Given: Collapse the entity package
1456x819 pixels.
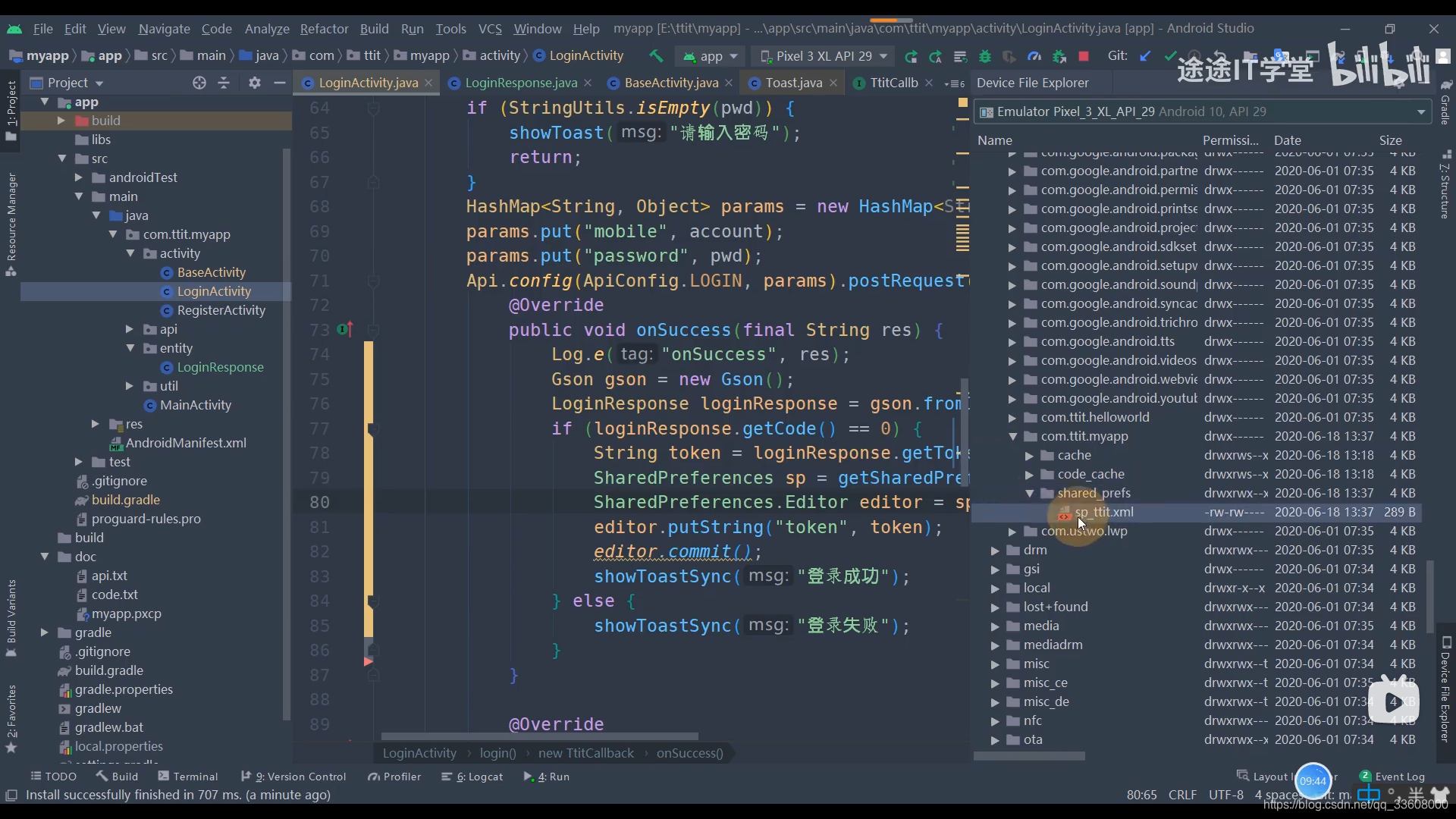Looking at the screenshot, I should pos(130,348).
